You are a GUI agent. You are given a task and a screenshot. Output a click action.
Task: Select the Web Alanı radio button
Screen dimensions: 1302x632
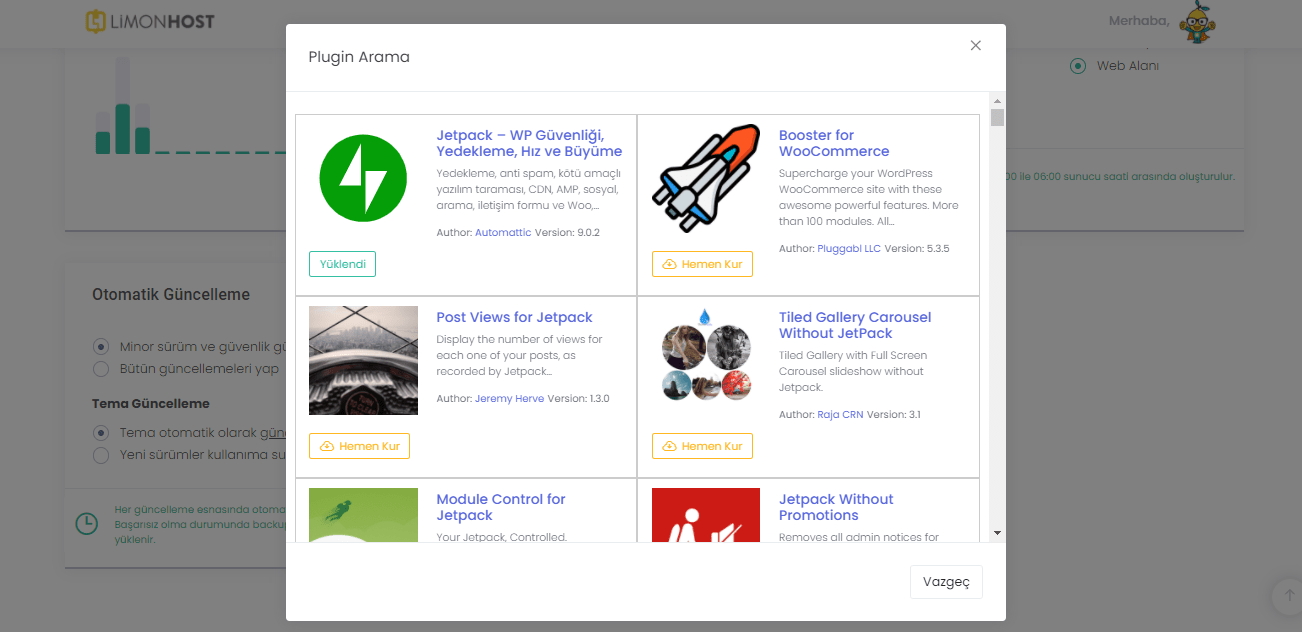[1078, 66]
